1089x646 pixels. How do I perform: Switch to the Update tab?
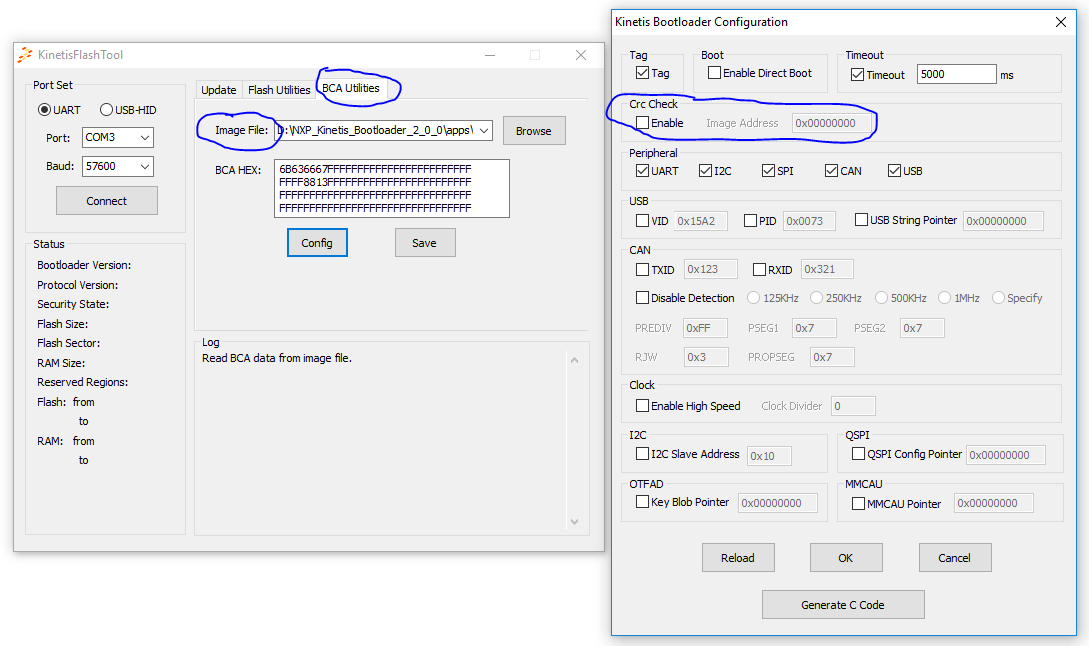tap(219, 90)
